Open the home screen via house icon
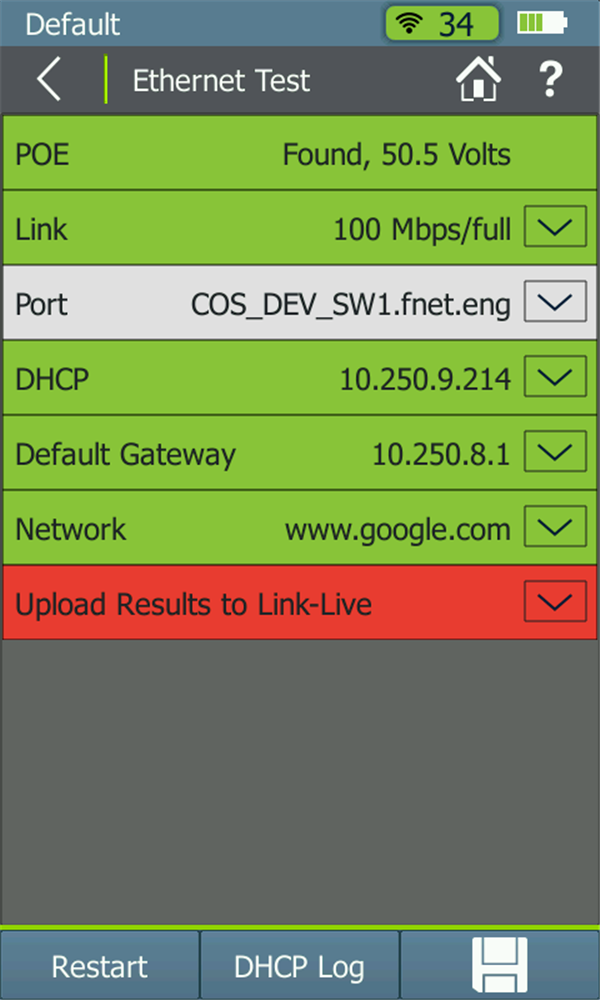 (478, 79)
